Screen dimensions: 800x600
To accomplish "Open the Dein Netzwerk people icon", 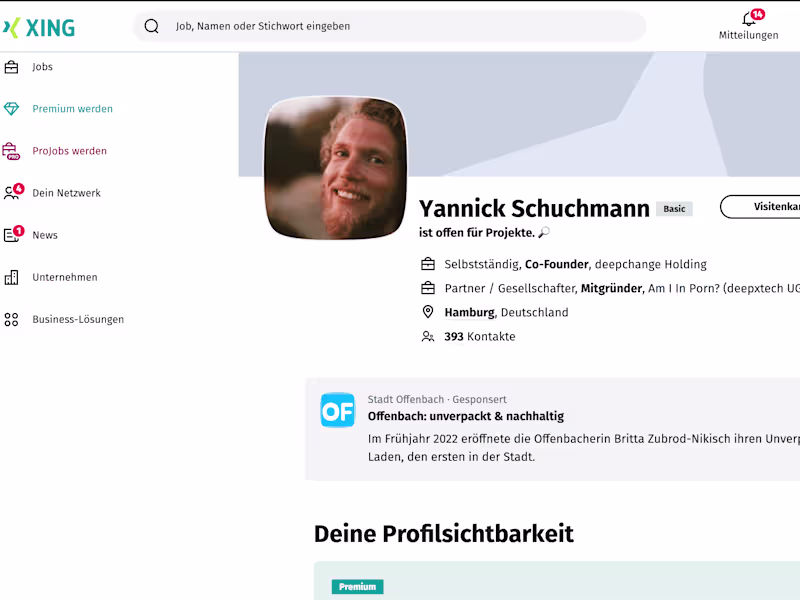I will pyautogui.click(x=12, y=193).
